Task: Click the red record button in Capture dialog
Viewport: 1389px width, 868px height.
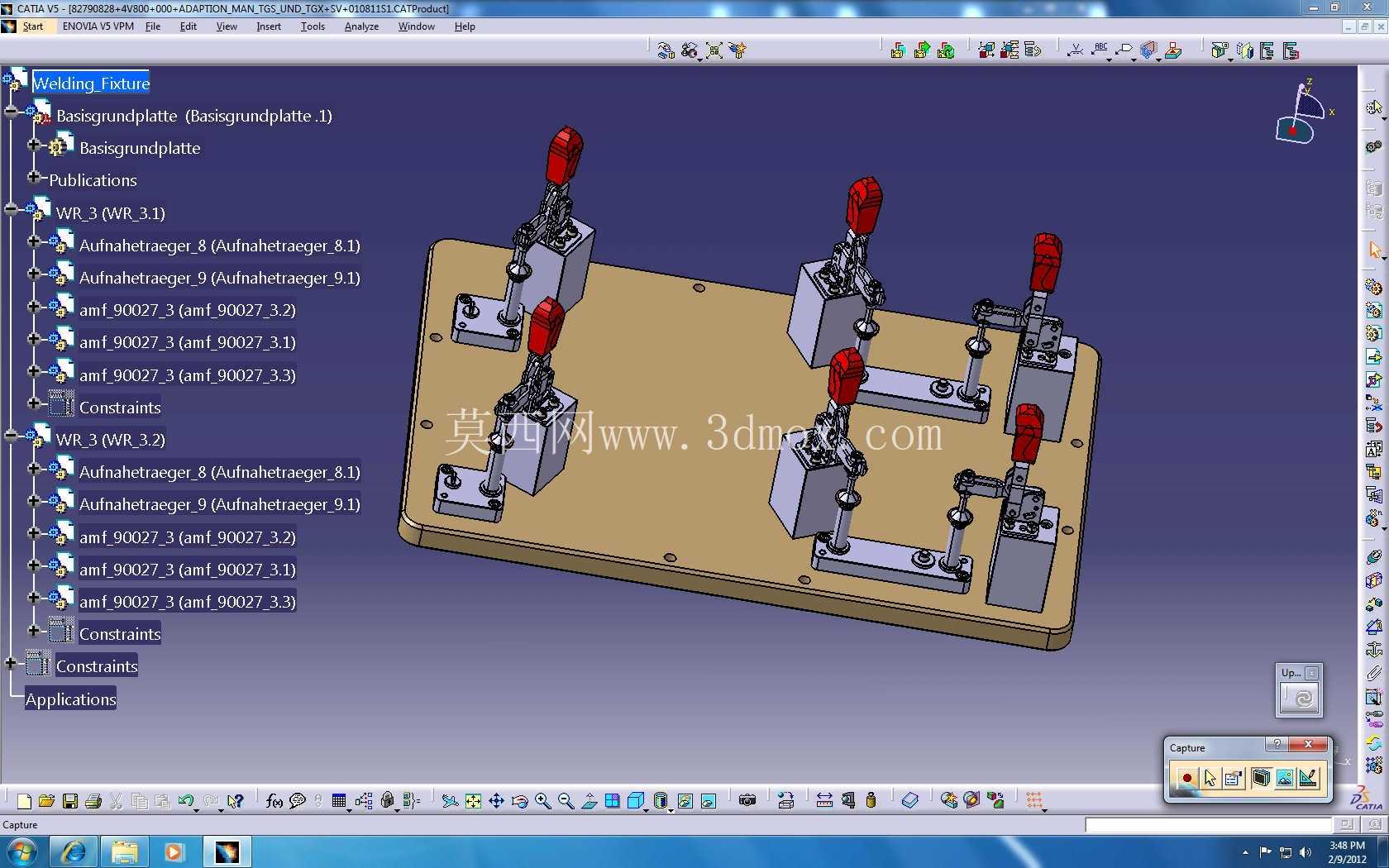Action: click(1186, 778)
